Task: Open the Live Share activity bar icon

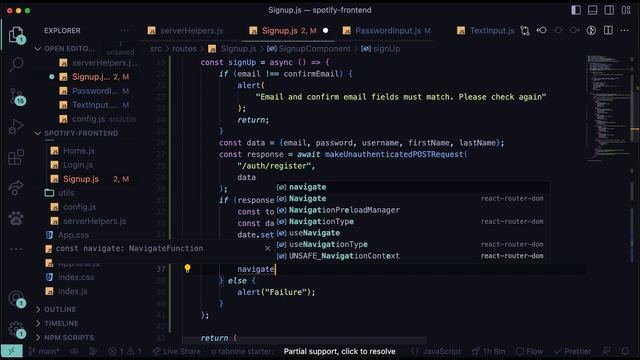Action: [16, 188]
